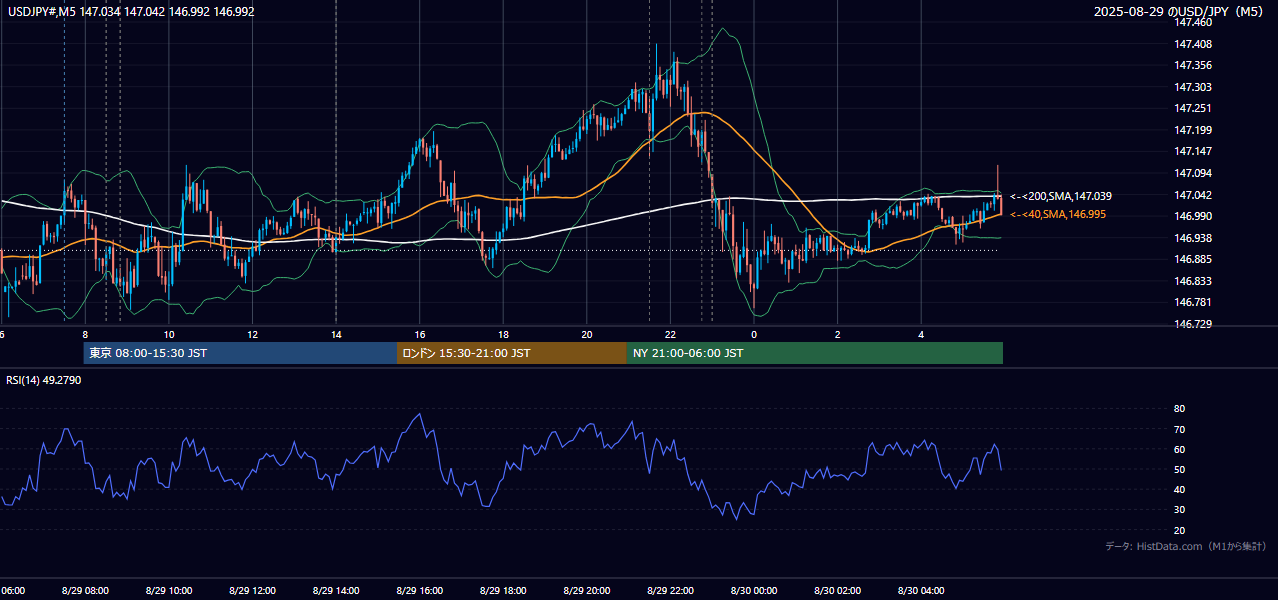1278x600 pixels.
Task: Click price axis value 146.885
Action: click(1194, 259)
